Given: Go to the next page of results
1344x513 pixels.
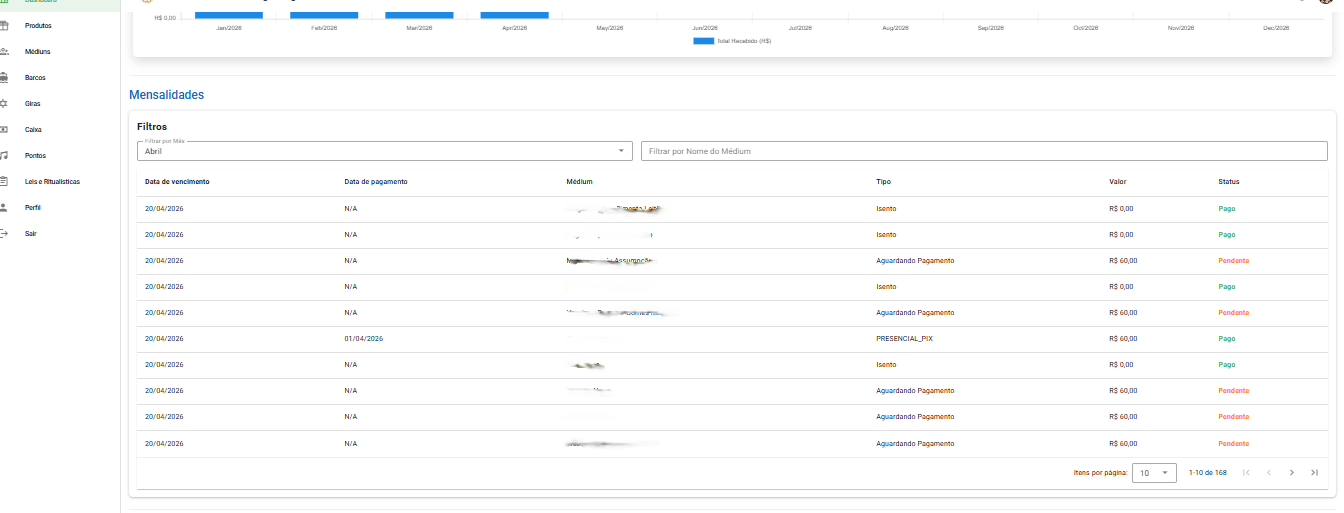Looking at the screenshot, I should coord(1291,472).
